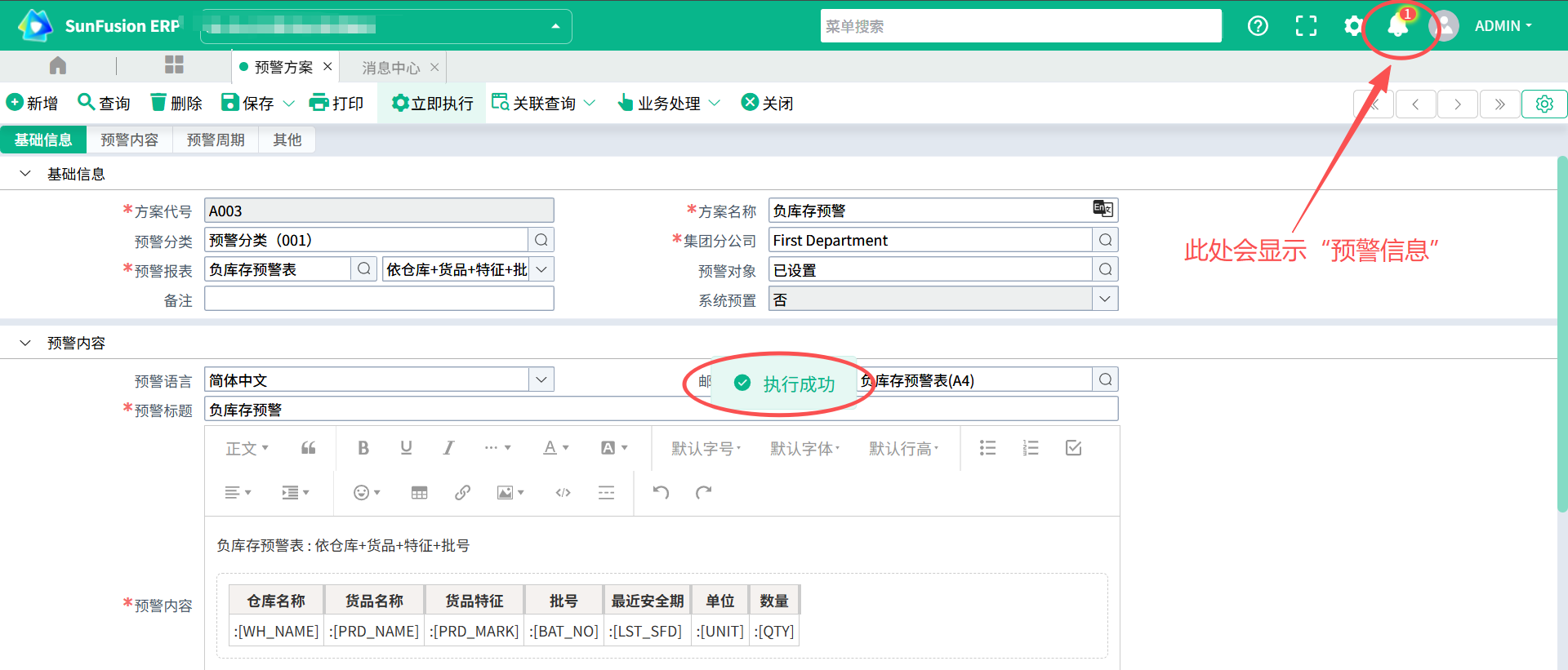Open the 预警语言 language dropdown
This screenshot has height=670, width=1568.
coord(541,379)
